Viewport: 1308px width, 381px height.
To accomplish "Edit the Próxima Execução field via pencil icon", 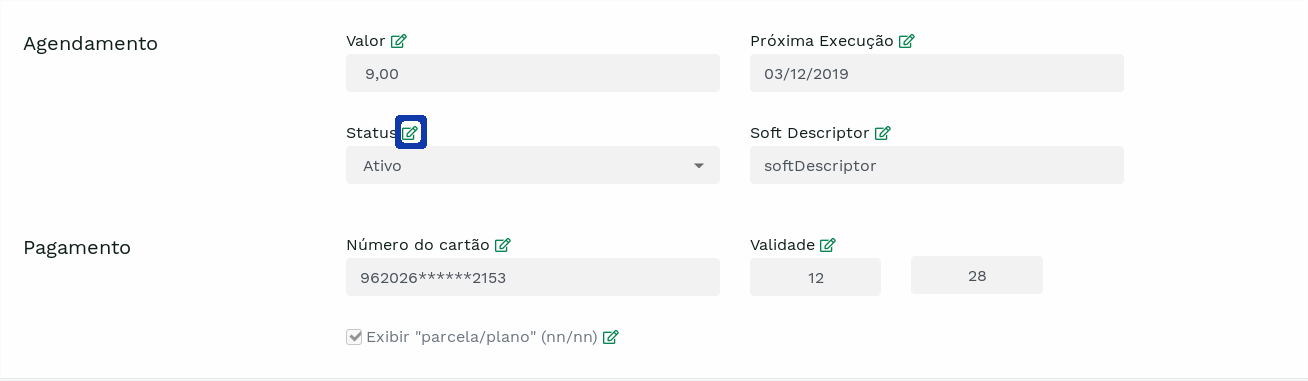I will point(907,41).
